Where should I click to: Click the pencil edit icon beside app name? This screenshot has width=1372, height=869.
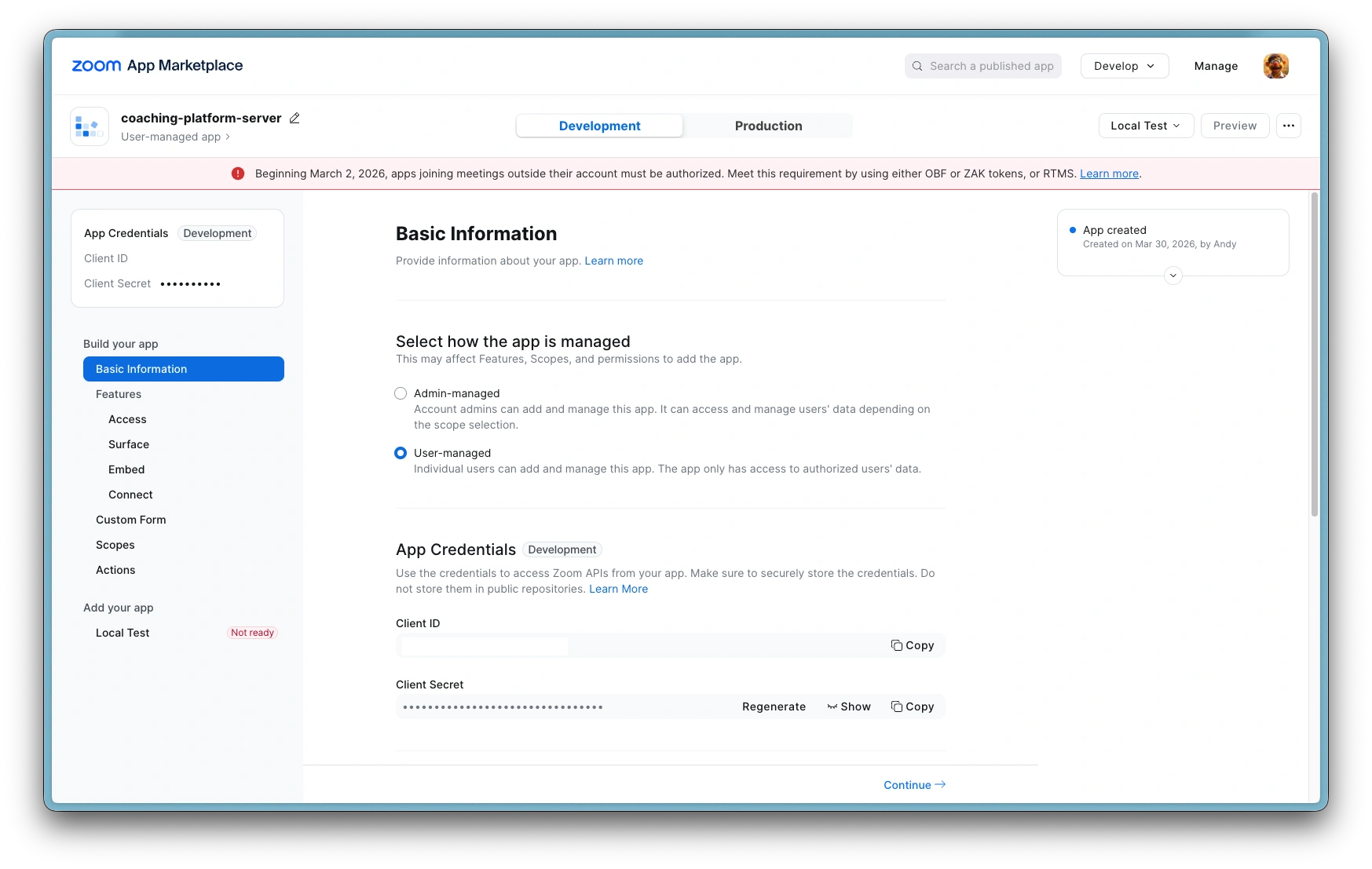pos(295,118)
